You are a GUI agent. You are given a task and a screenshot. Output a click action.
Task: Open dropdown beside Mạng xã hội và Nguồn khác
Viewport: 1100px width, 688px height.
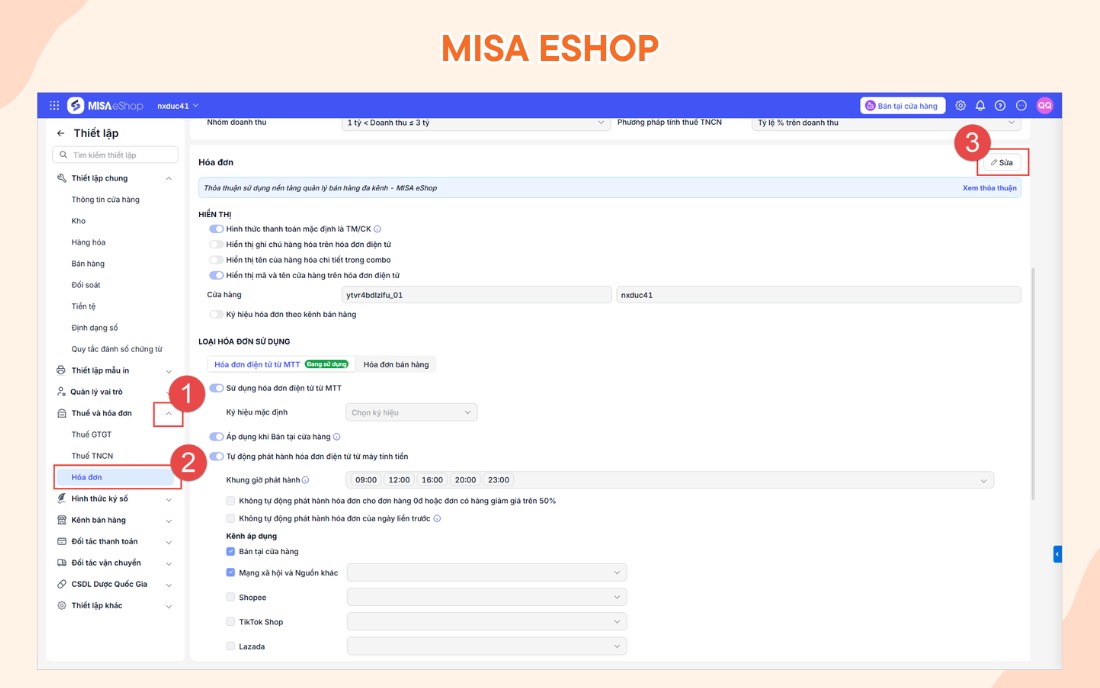(x=487, y=572)
